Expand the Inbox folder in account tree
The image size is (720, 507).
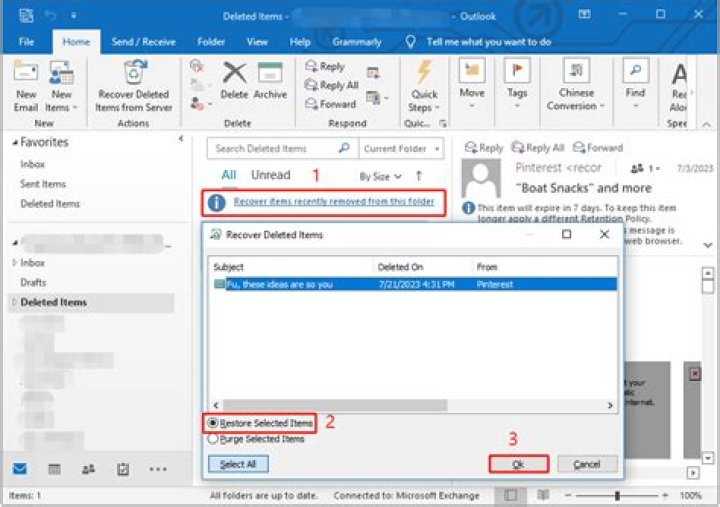(15, 263)
